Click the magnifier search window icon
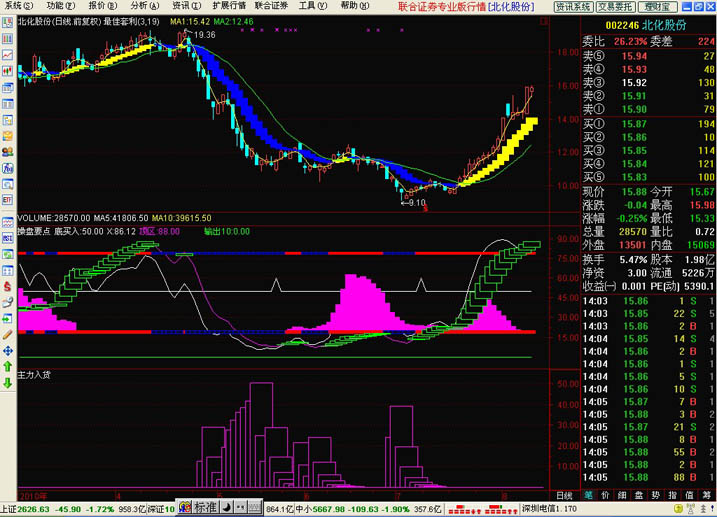Image resolution: width=717 pixels, height=517 pixels. (x=8, y=184)
